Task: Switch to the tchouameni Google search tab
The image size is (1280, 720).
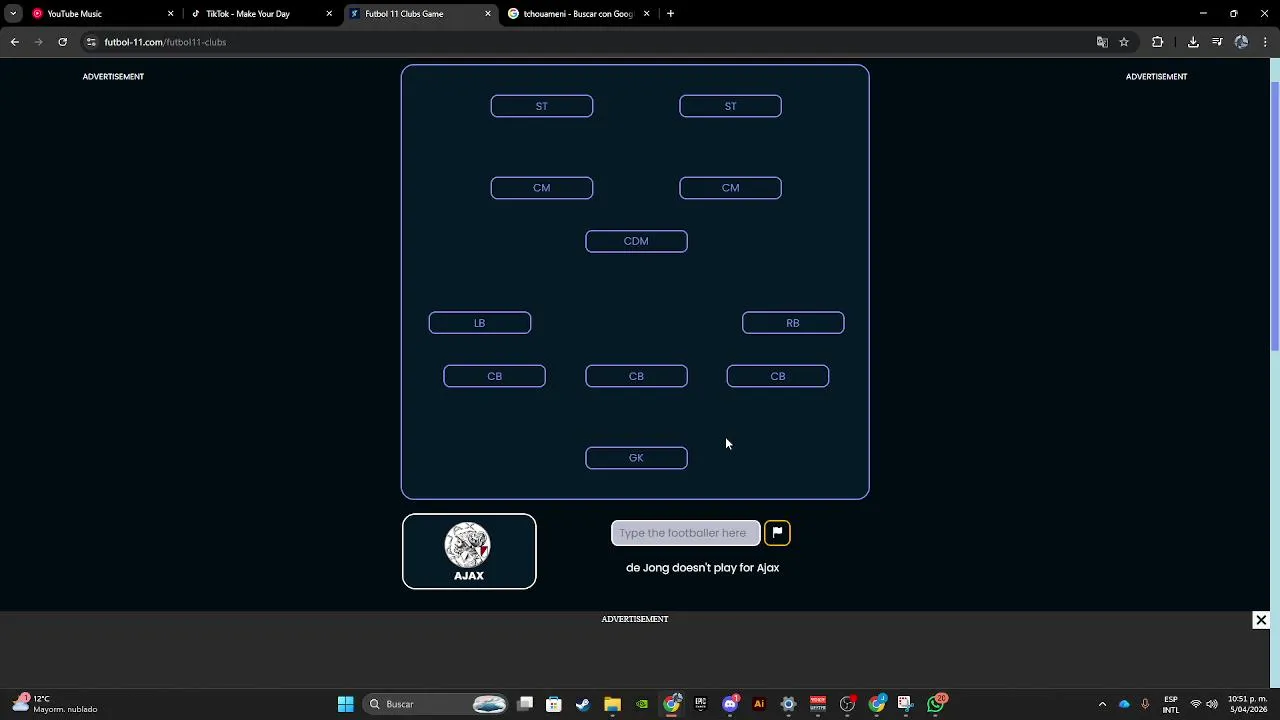Action: click(x=578, y=14)
